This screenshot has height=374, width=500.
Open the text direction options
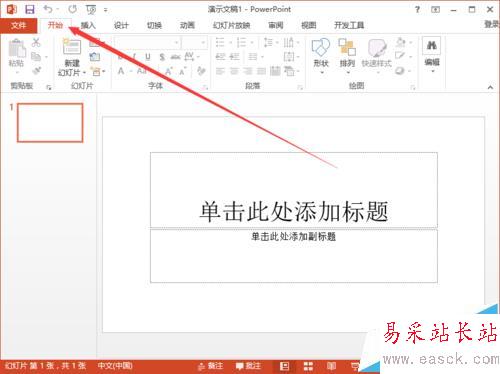[x=291, y=43]
